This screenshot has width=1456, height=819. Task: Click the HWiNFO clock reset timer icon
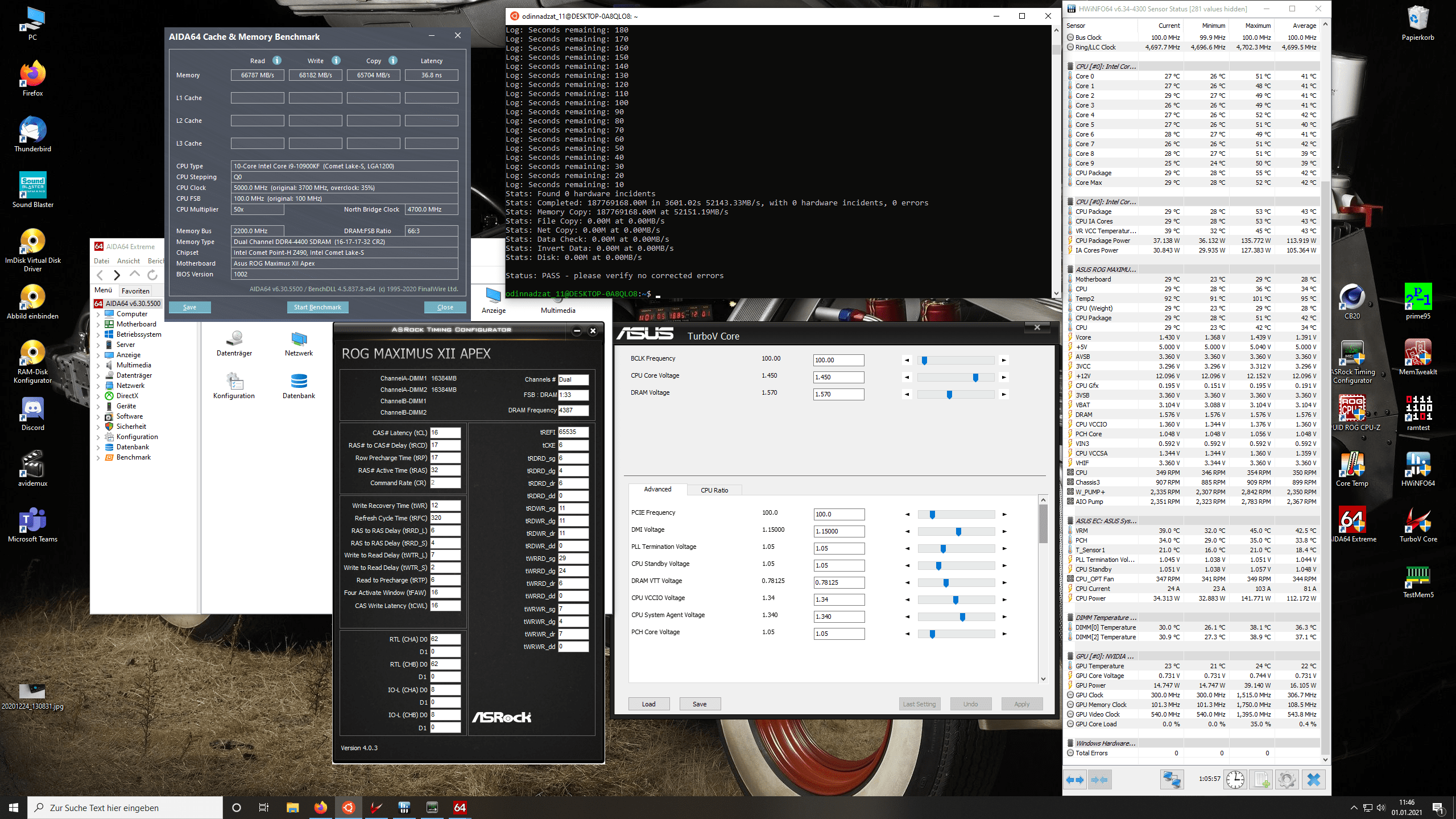tap(1235, 780)
